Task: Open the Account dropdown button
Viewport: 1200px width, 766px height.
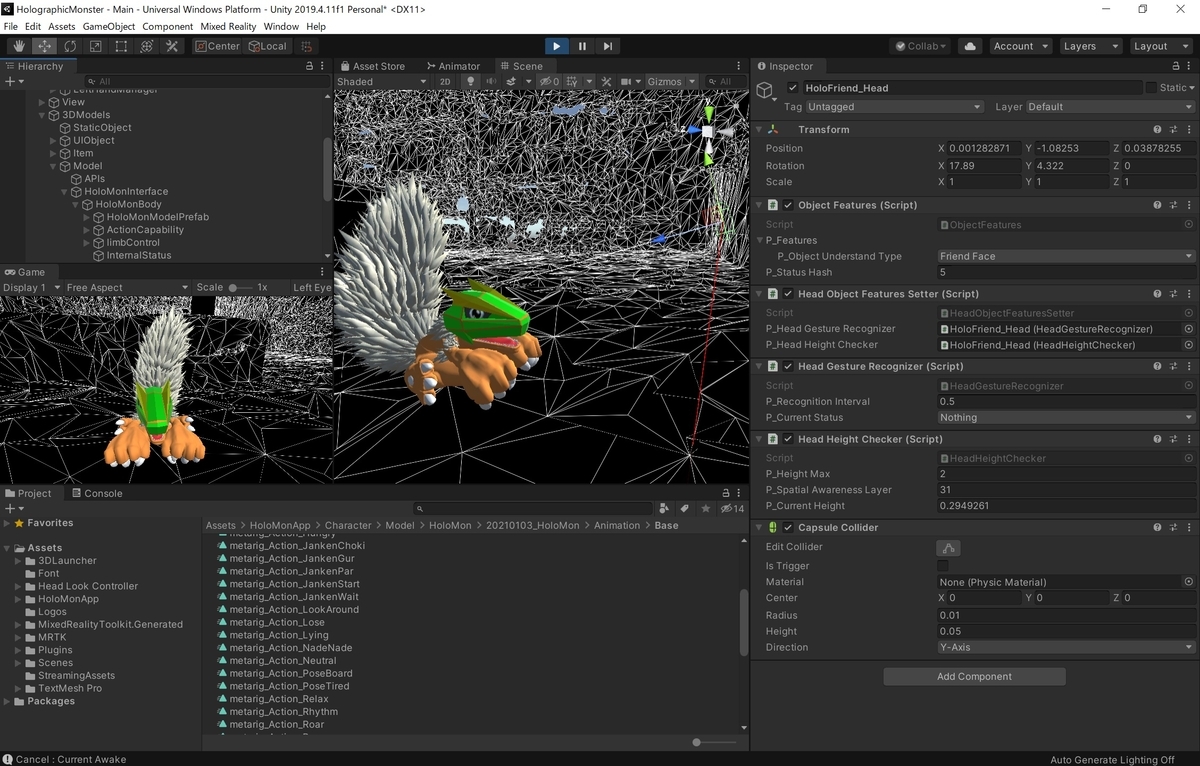Action: tap(1020, 46)
